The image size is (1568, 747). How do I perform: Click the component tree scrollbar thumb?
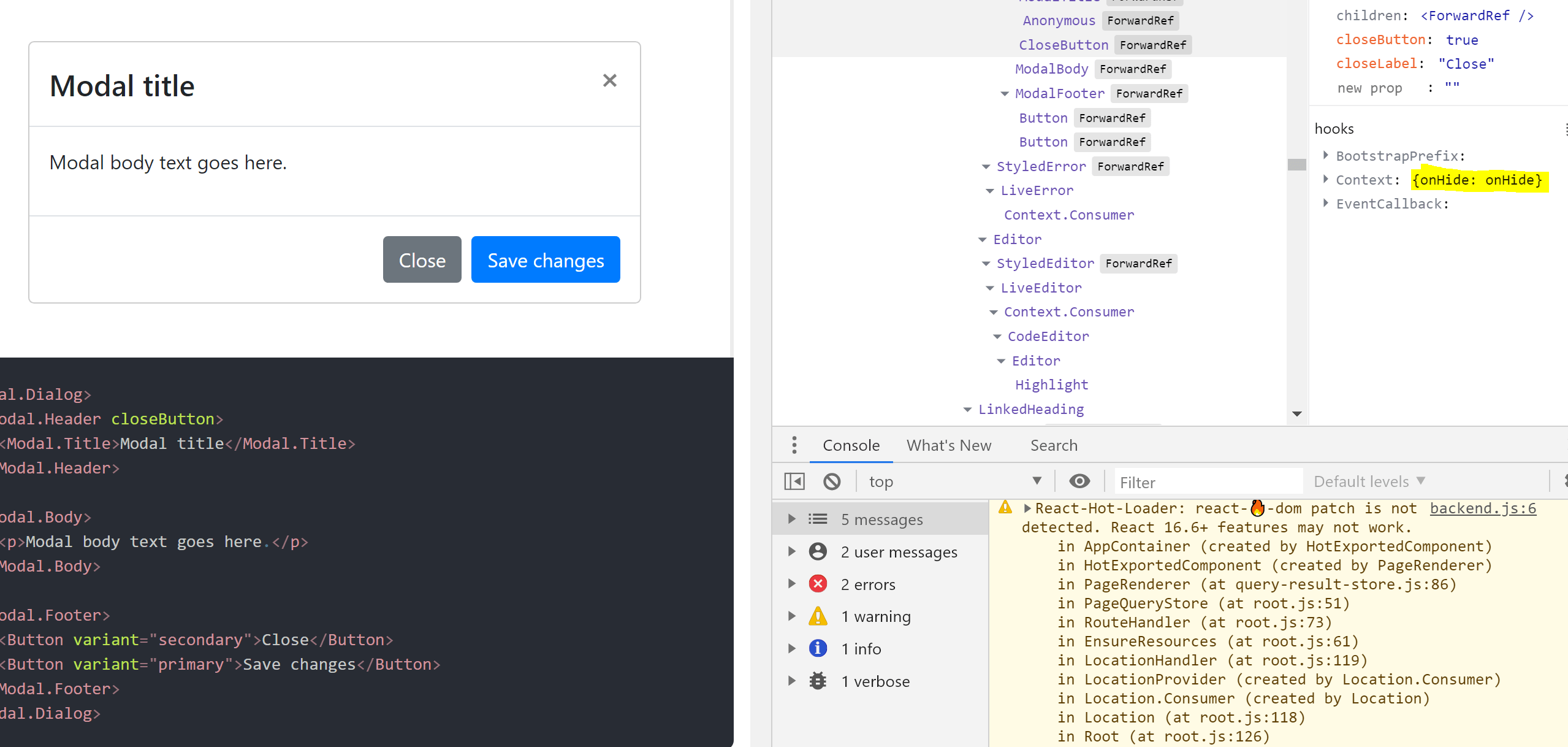click(x=1296, y=164)
